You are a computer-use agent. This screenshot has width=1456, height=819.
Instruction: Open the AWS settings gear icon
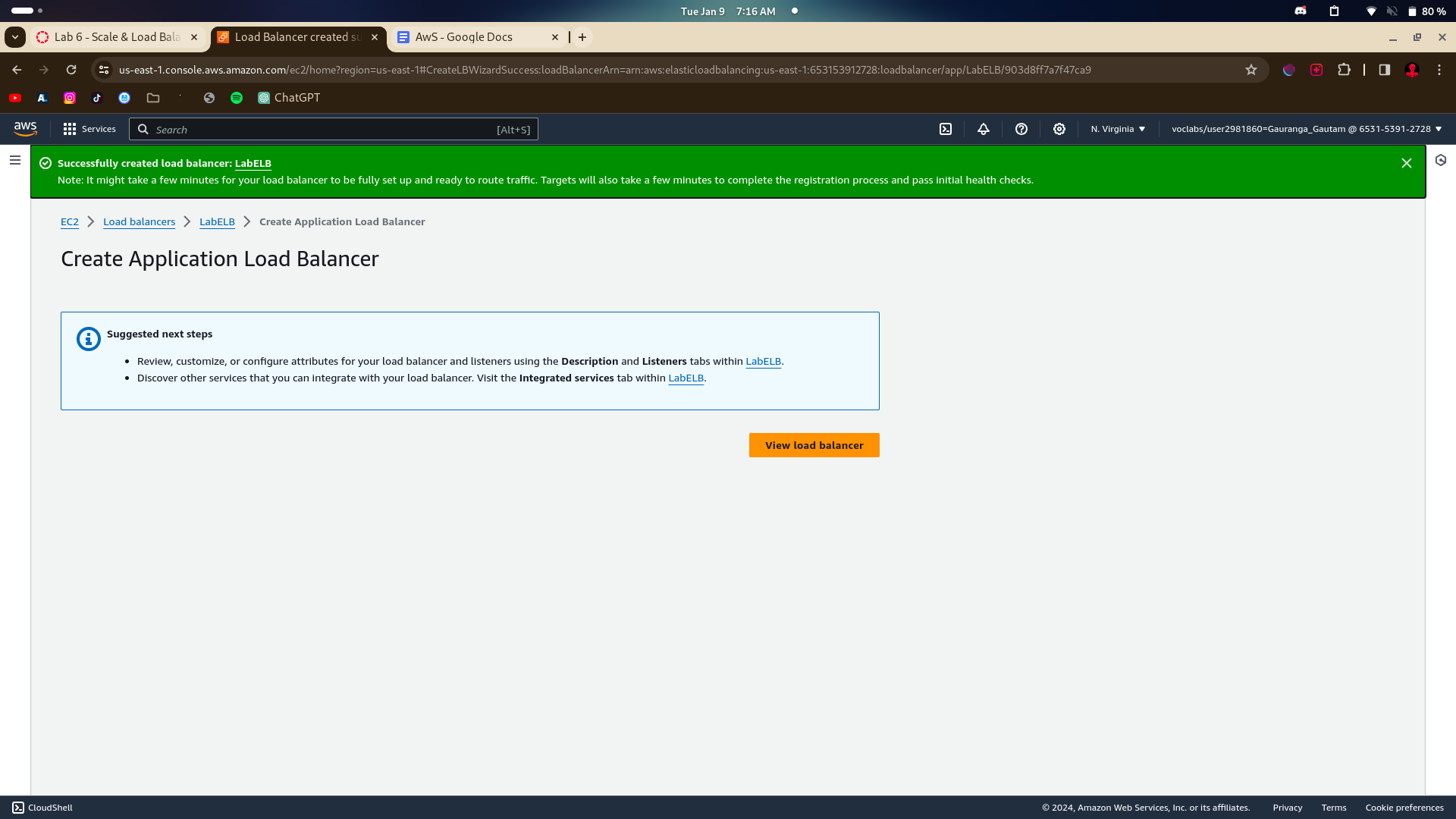point(1059,129)
